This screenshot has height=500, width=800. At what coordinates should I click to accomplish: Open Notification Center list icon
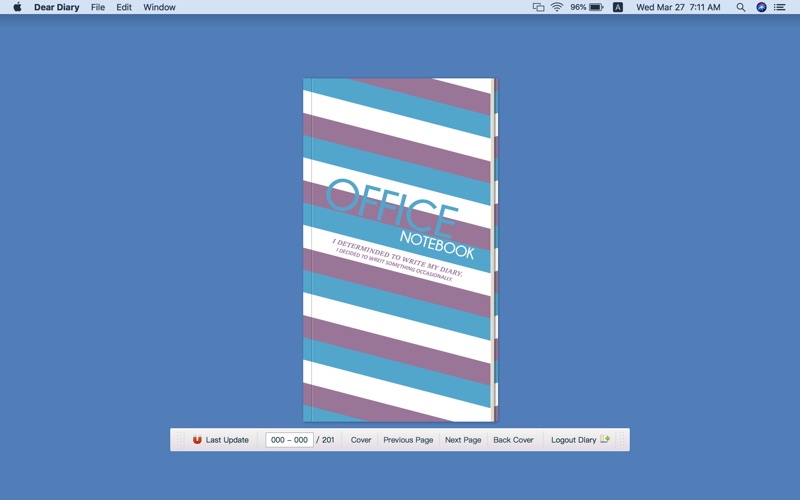780,7
